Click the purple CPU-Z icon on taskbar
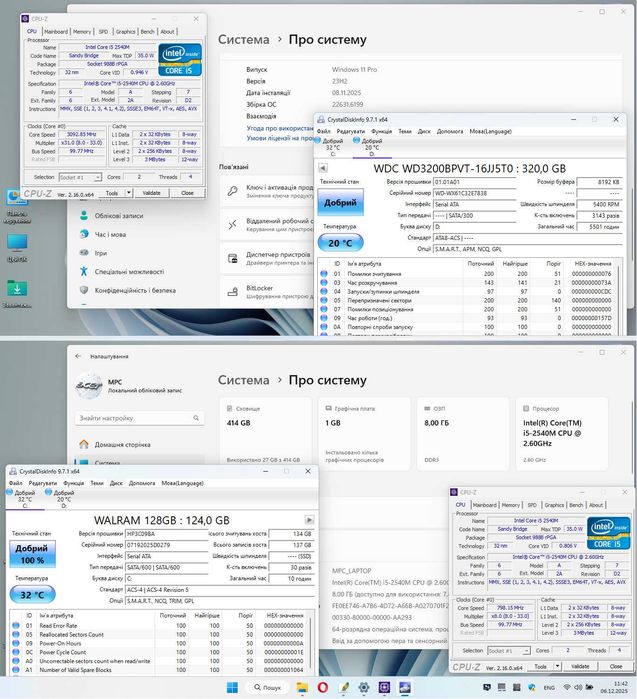Image resolution: width=637 pixels, height=699 pixels. pos(384,687)
